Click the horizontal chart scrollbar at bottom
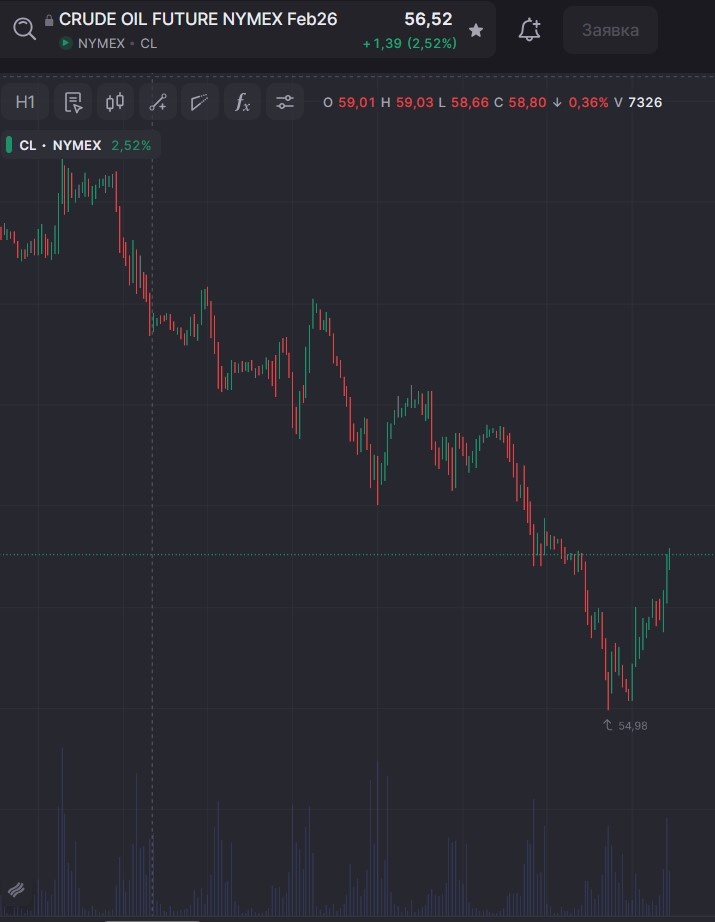Screen dimensions: 715x922 [x=153, y=920]
